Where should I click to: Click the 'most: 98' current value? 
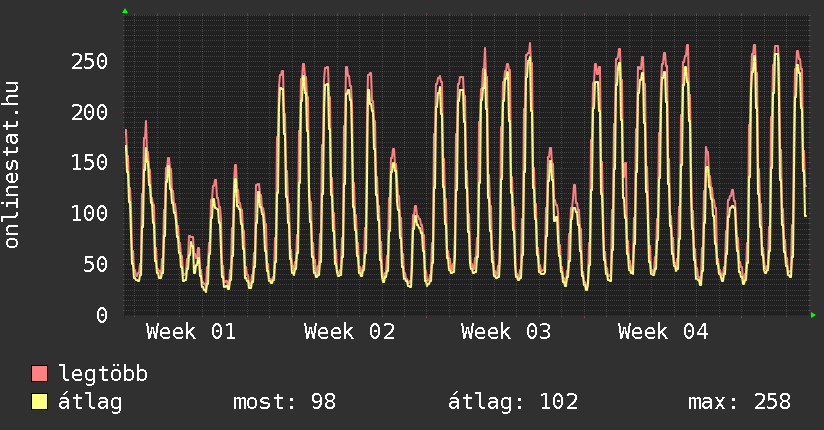[x=284, y=402]
